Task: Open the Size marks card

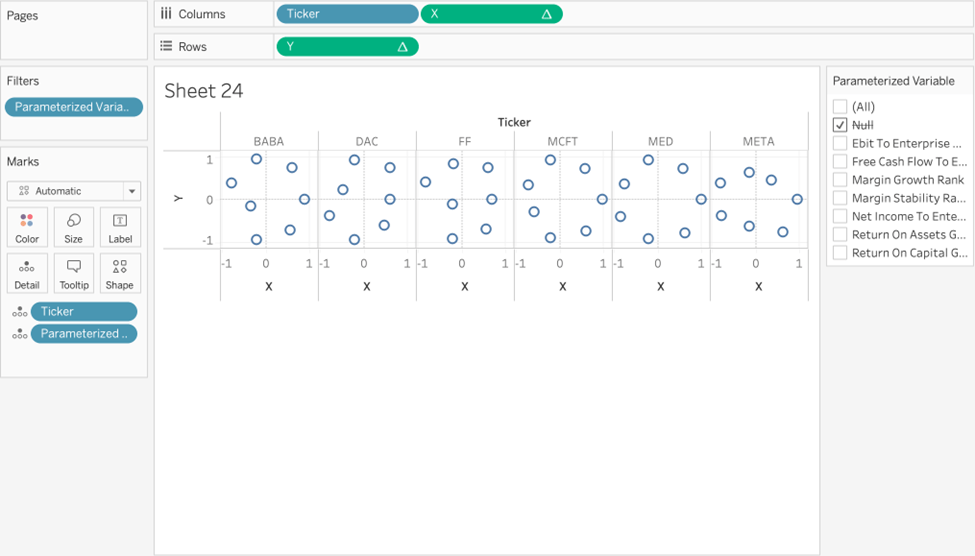Action: [73, 228]
